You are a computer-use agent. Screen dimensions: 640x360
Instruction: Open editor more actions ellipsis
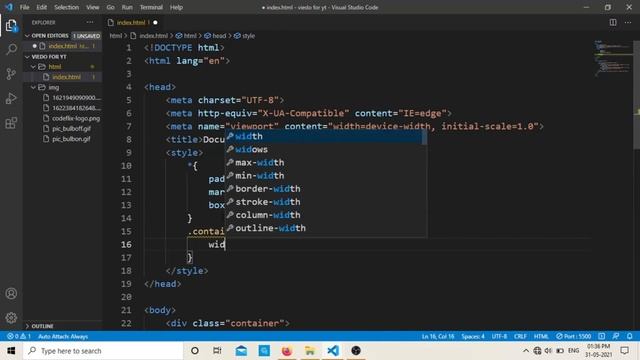click(628, 22)
